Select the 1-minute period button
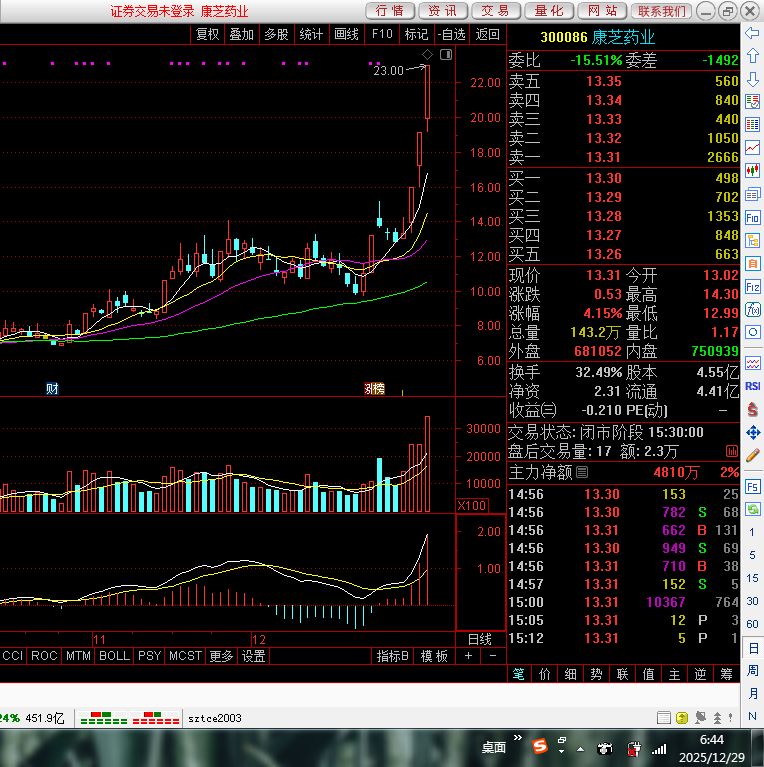764x767 pixels. tap(752, 532)
